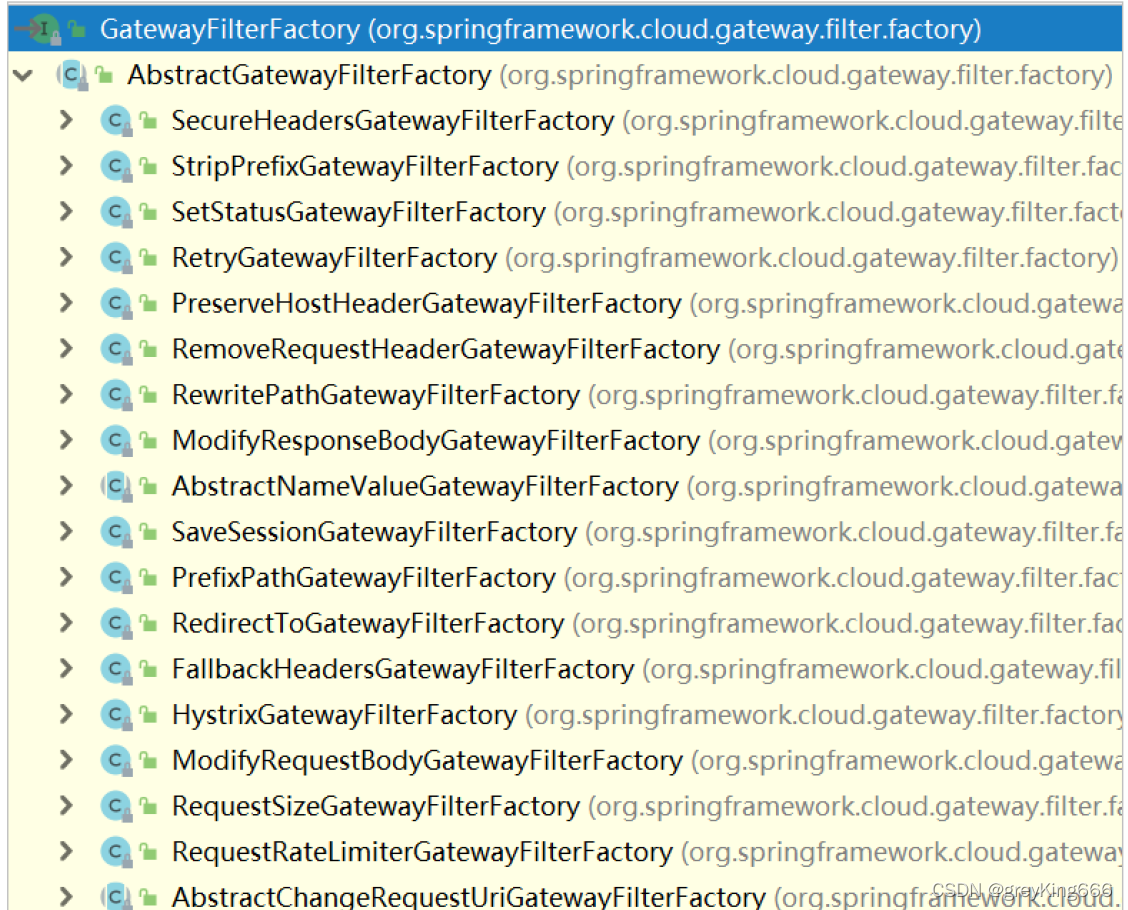Image resolution: width=1128 pixels, height=910 pixels.
Task: Click the class icon beside RedirectToGatewayFilterFactory
Action: [117, 623]
